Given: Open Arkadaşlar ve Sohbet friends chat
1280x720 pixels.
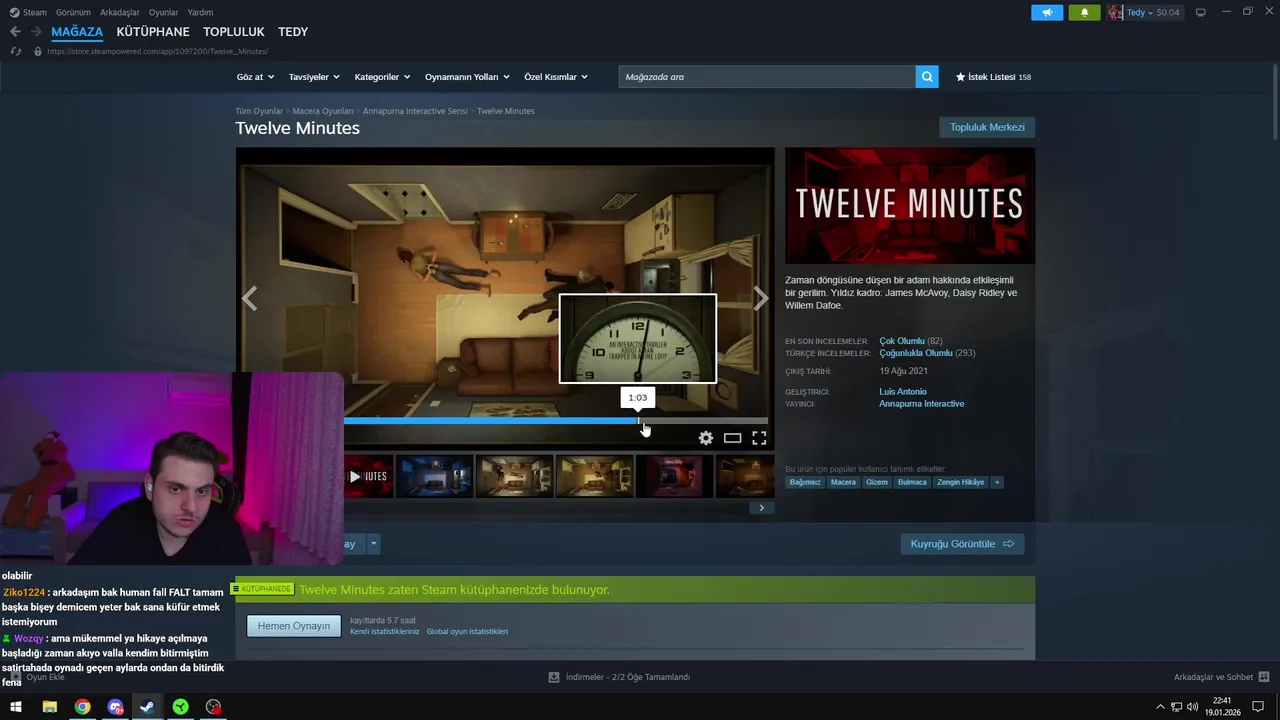Looking at the screenshot, I should click(1221, 677).
